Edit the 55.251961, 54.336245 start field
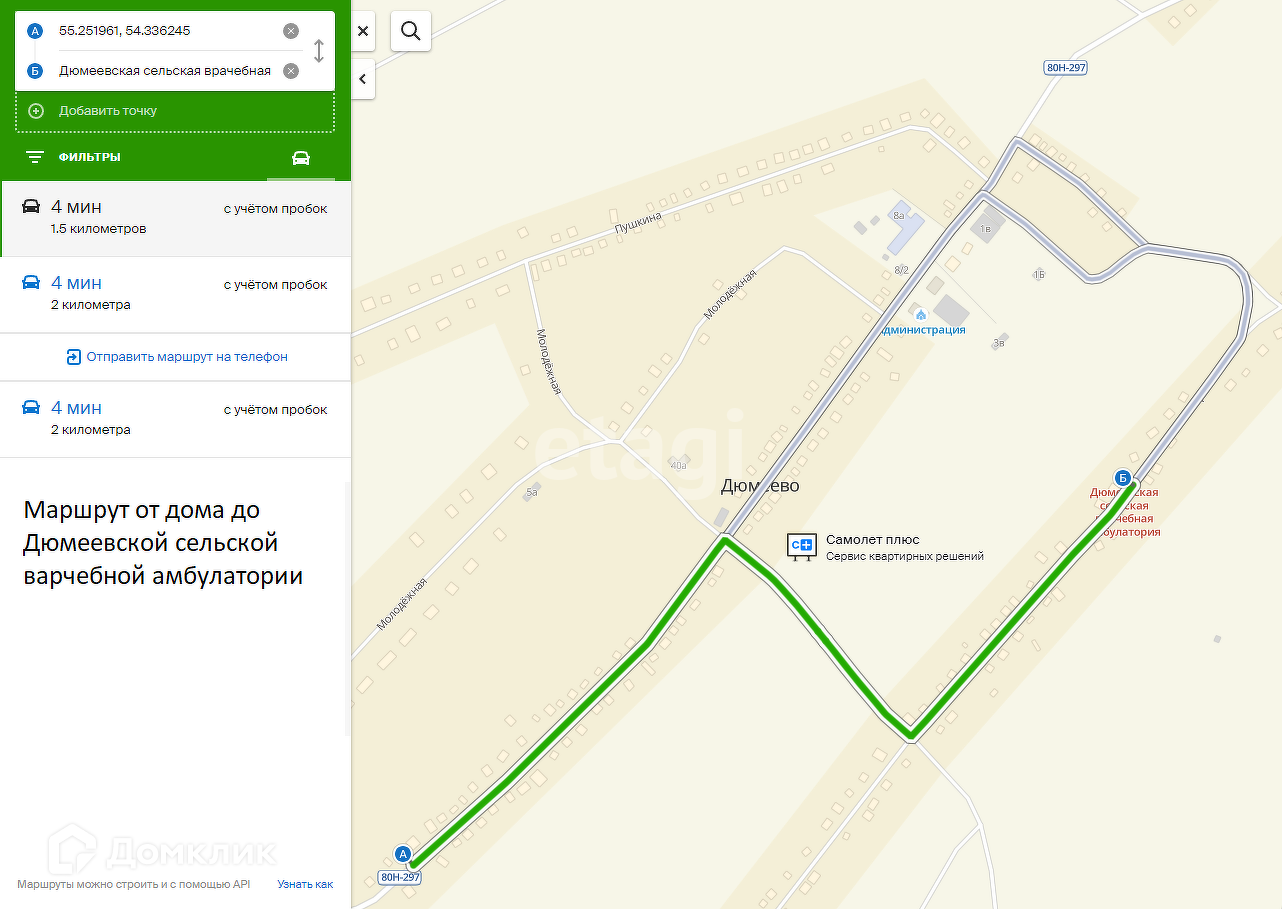The image size is (1282, 909). coord(165,31)
